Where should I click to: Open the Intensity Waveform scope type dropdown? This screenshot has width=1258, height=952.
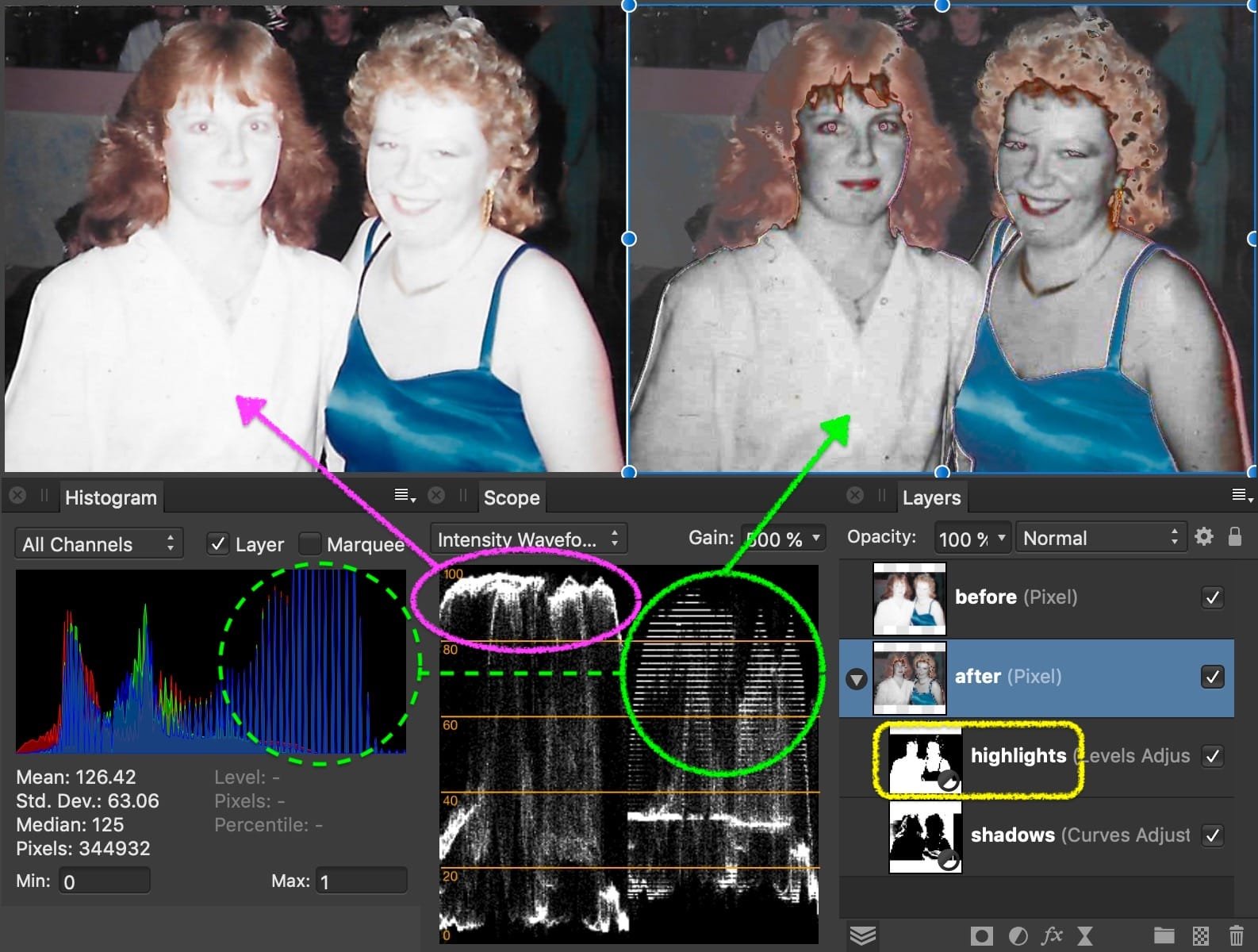528,539
